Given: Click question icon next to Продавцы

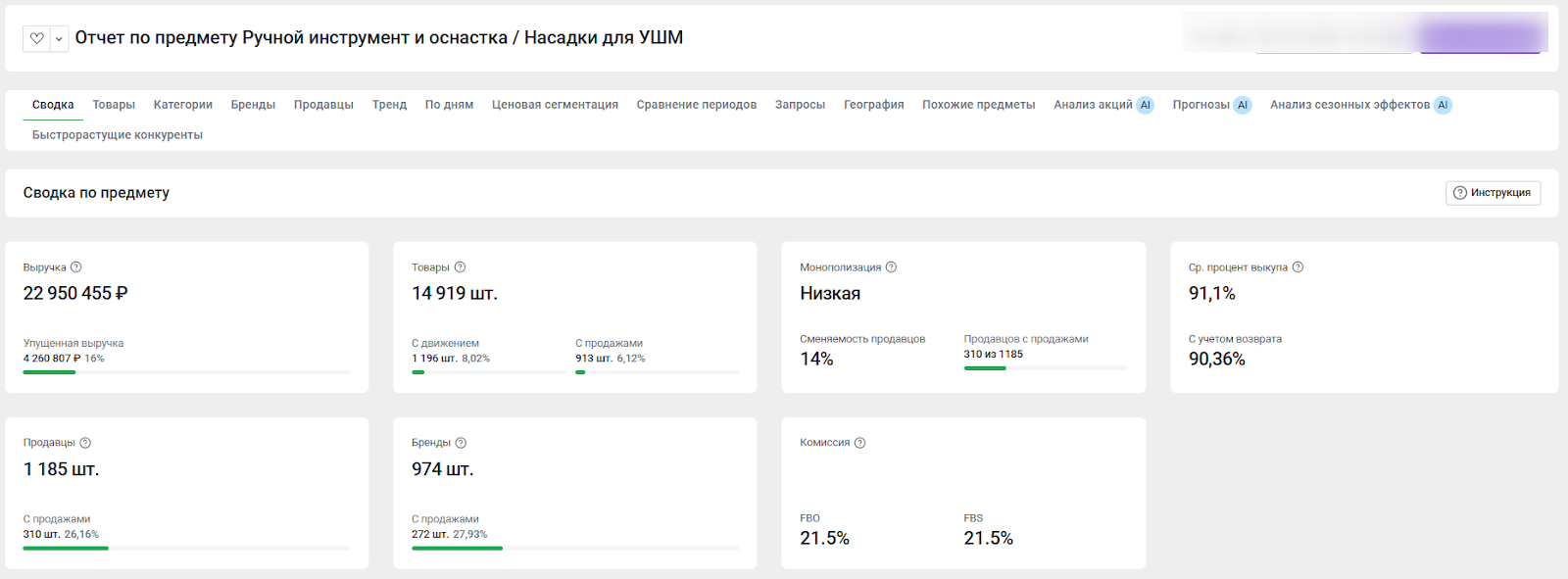Looking at the screenshot, I should point(85,443).
